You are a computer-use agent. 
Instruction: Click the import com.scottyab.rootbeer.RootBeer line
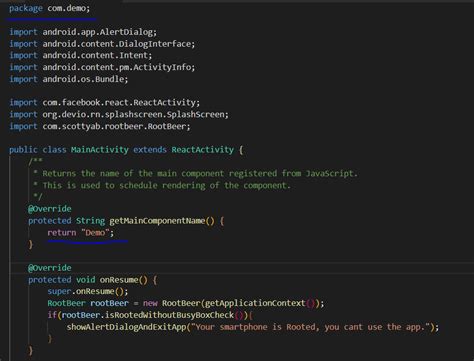[100, 126]
